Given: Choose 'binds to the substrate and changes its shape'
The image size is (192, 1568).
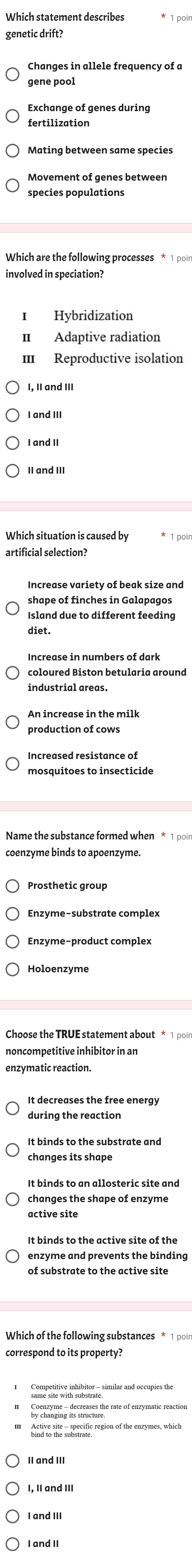Looking at the screenshot, I should (x=12, y=1149).
